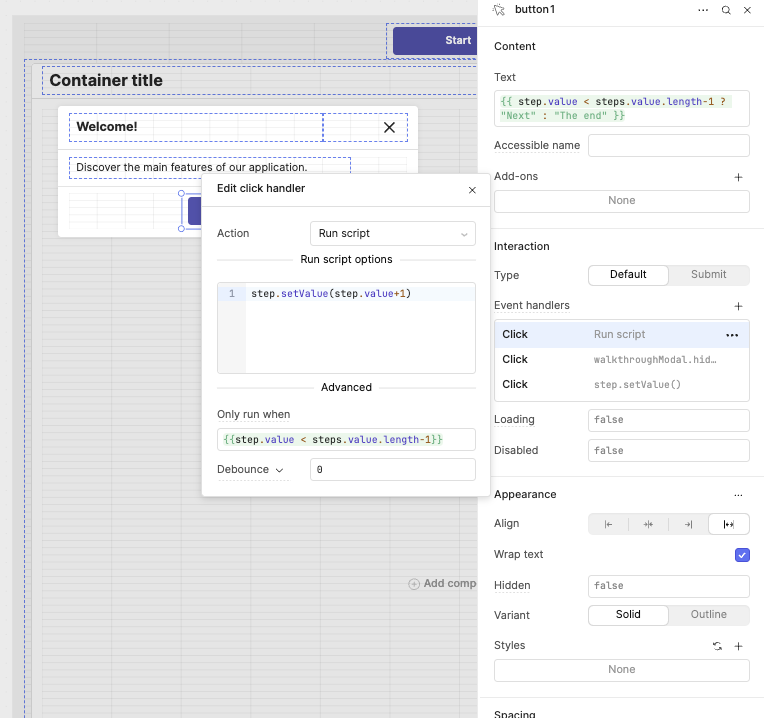Screen dimensions: 764x718
Task: Uncheck the Wrap text checkbox
Action: tap(742, 555)
